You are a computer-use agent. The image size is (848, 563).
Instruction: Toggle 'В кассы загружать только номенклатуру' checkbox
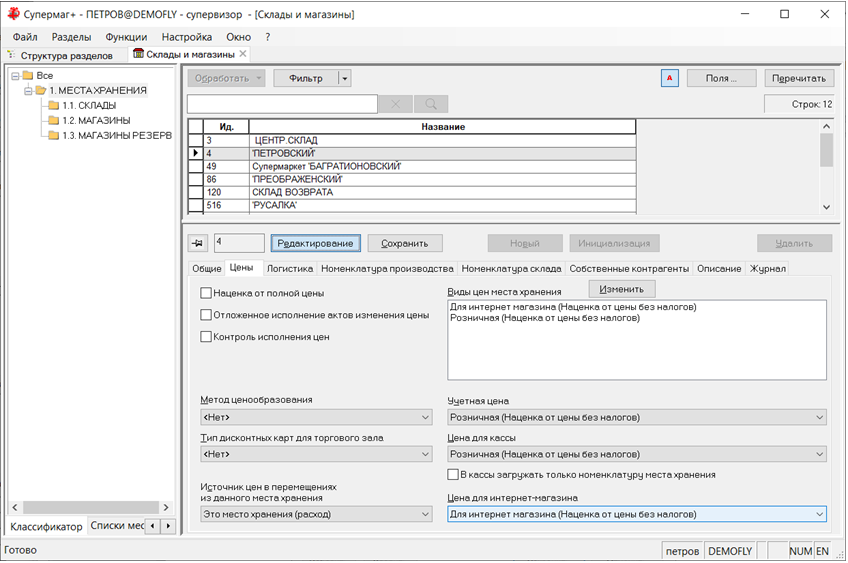[x=453, y=474]
